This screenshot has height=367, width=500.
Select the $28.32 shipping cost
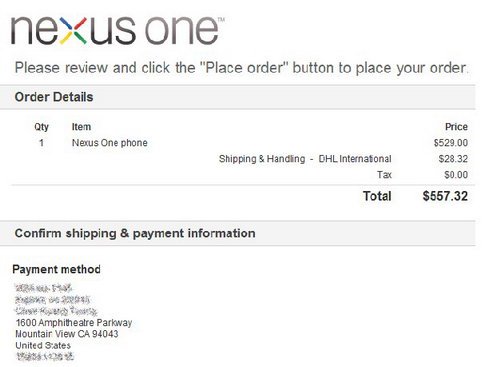pyautogui.click(x=453, y=159)
